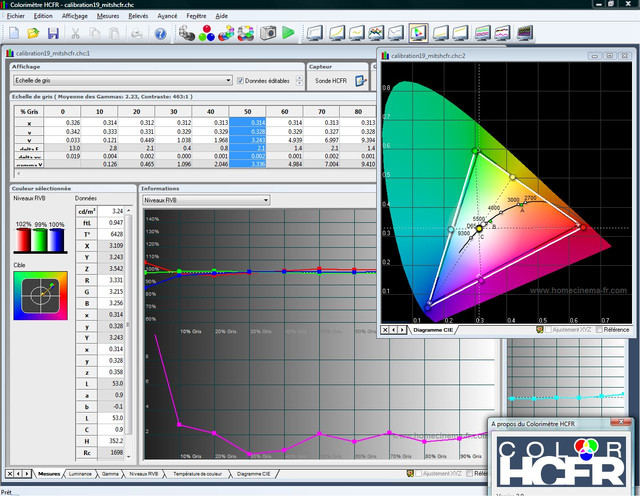
Task: Open the Mesures menu
Action: (108, 17)
